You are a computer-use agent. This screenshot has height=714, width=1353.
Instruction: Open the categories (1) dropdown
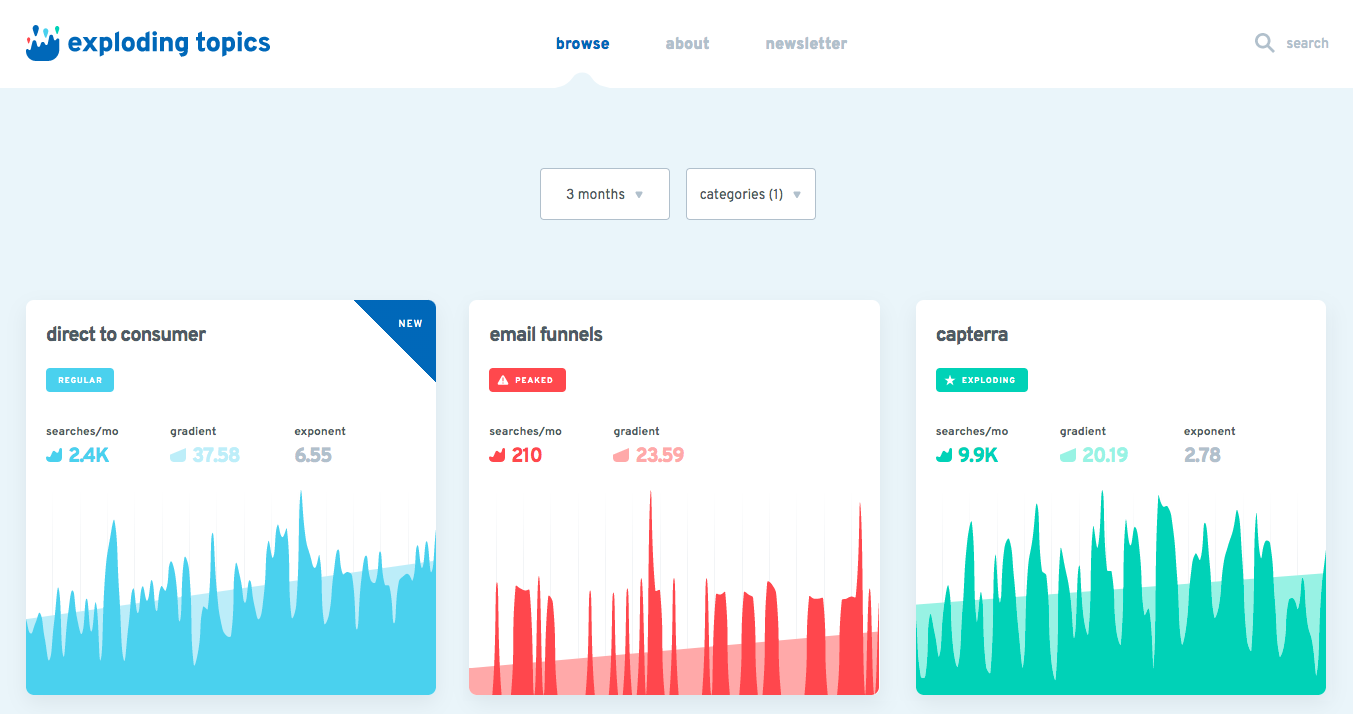751,194
